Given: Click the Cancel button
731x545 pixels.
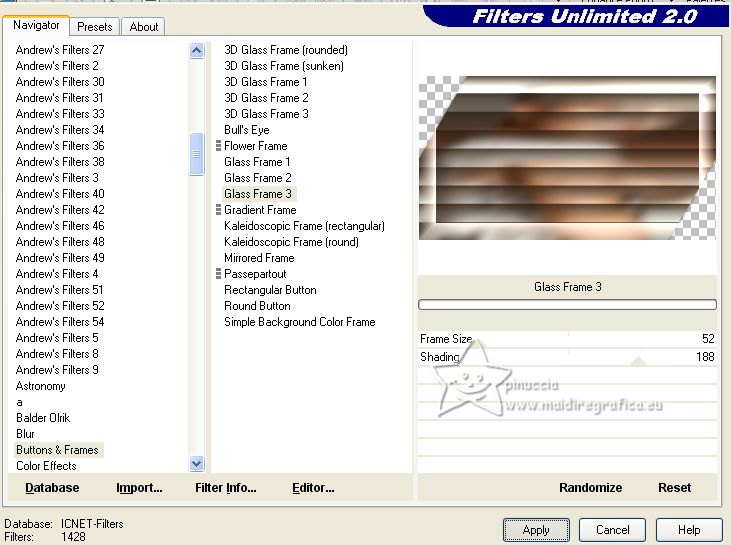Looking at the screenshot, I should 612,530.
